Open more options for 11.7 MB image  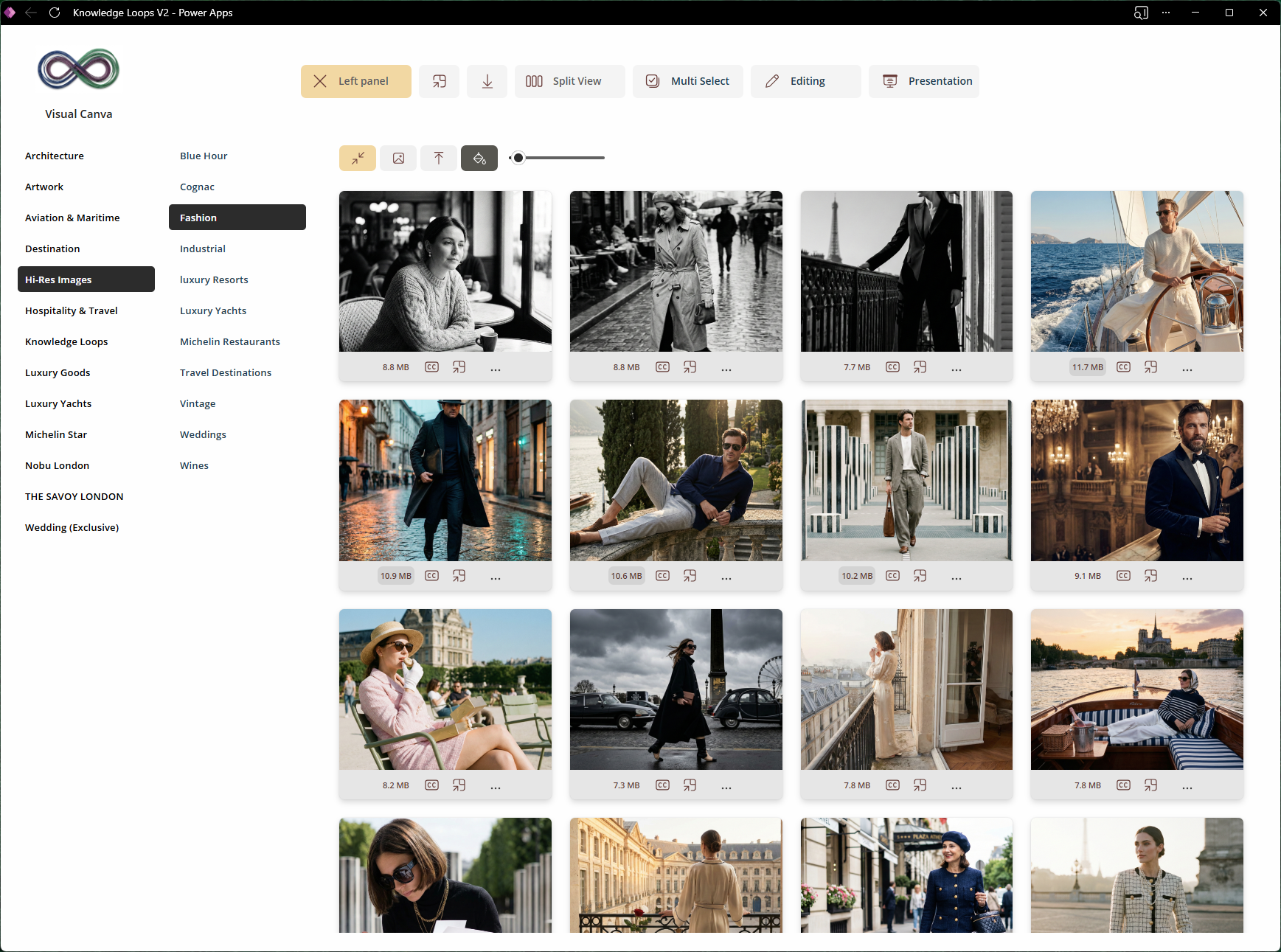click(1187, 369)
